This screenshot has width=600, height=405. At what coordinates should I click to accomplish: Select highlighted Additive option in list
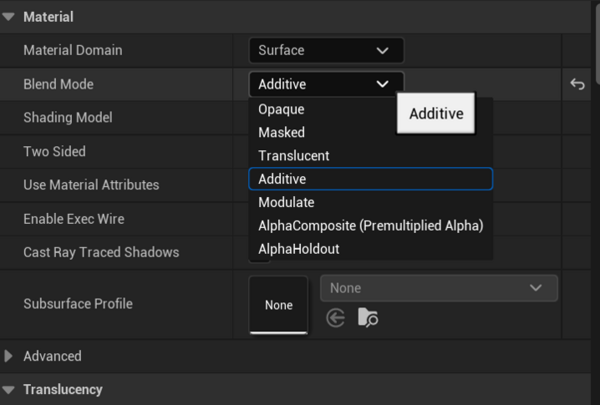point(370,179)
